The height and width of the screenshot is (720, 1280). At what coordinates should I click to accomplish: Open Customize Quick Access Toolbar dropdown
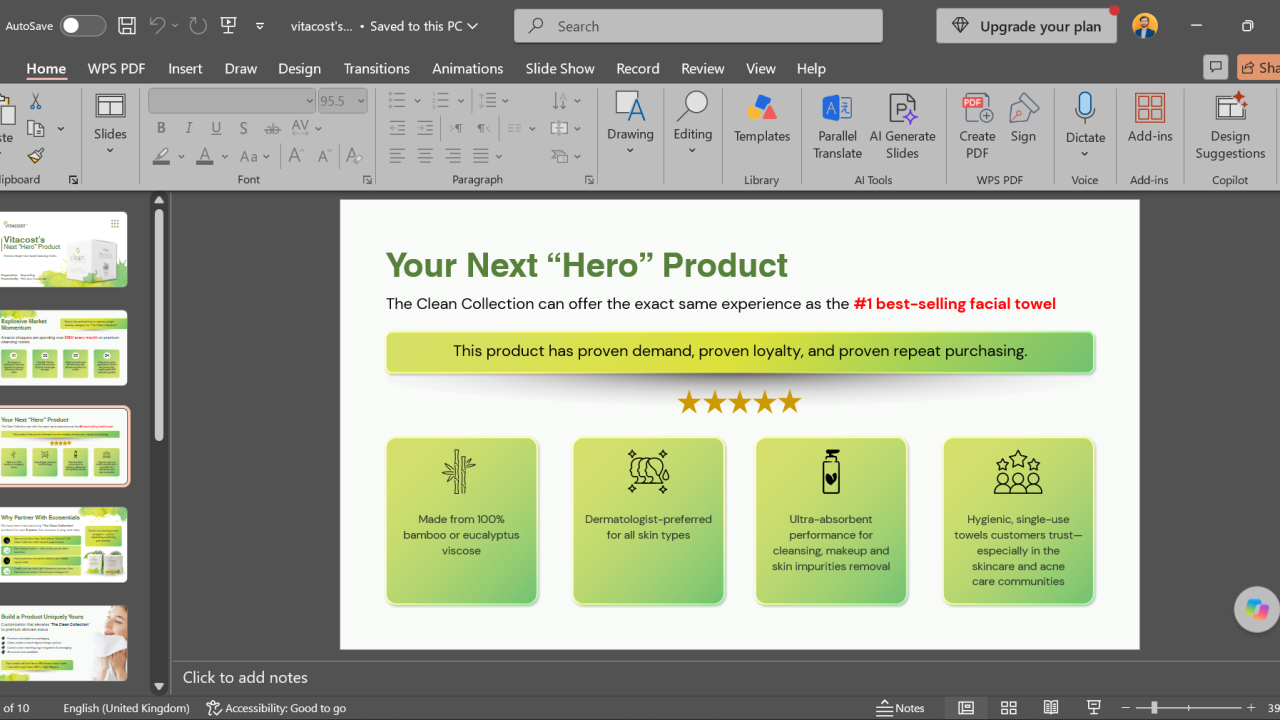[260, 26]
